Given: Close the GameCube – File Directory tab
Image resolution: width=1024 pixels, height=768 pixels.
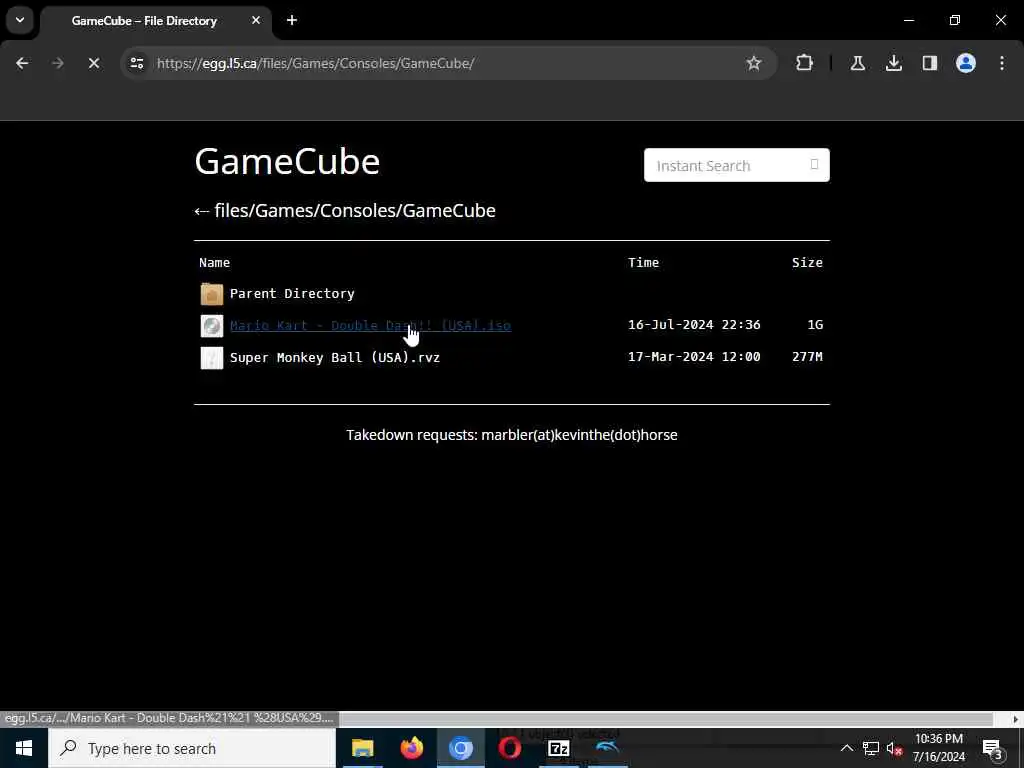Looking at the screenshot, I should coord(255,20).
